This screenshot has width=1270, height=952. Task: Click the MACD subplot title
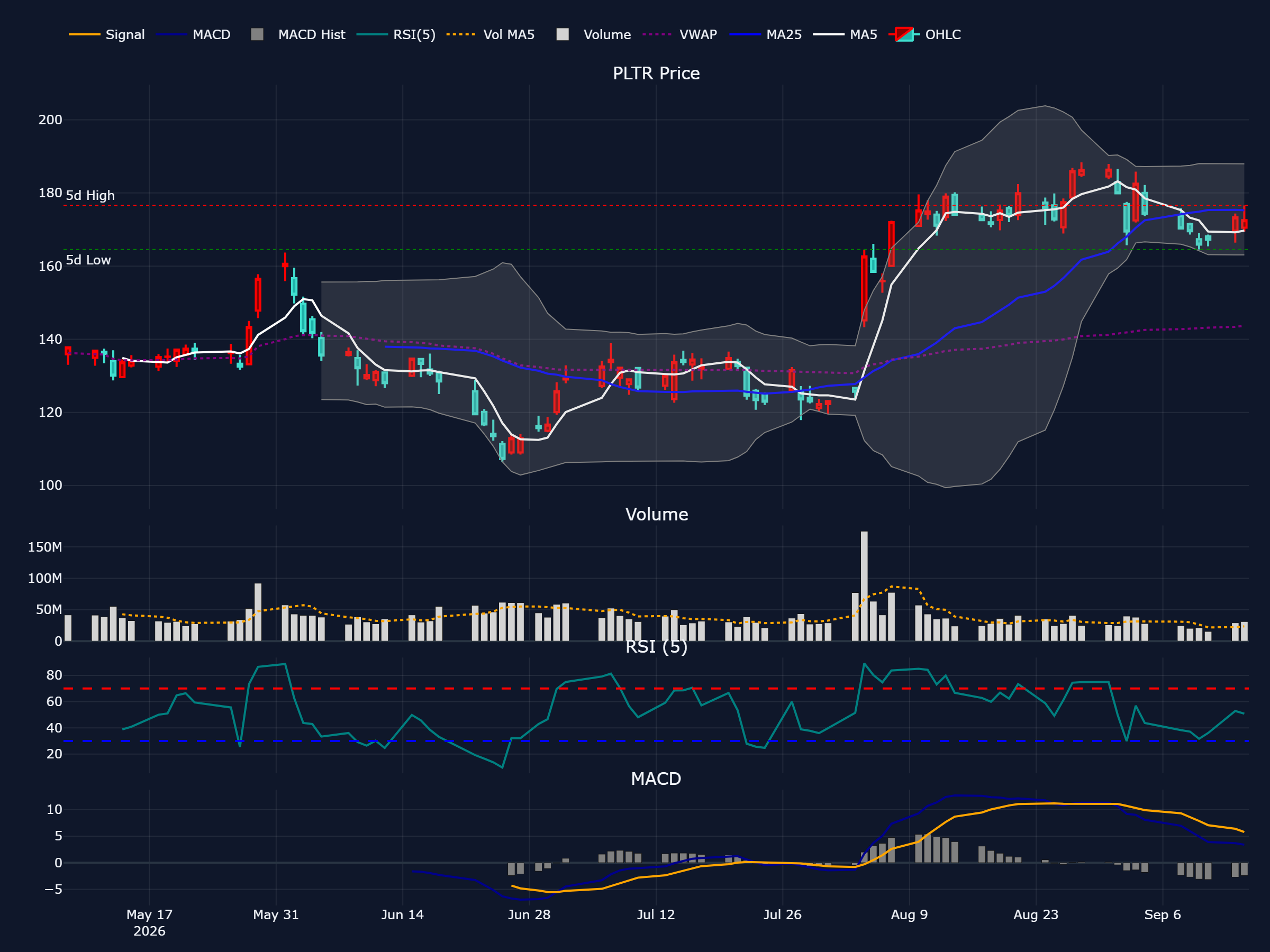(x=656, y=779)
